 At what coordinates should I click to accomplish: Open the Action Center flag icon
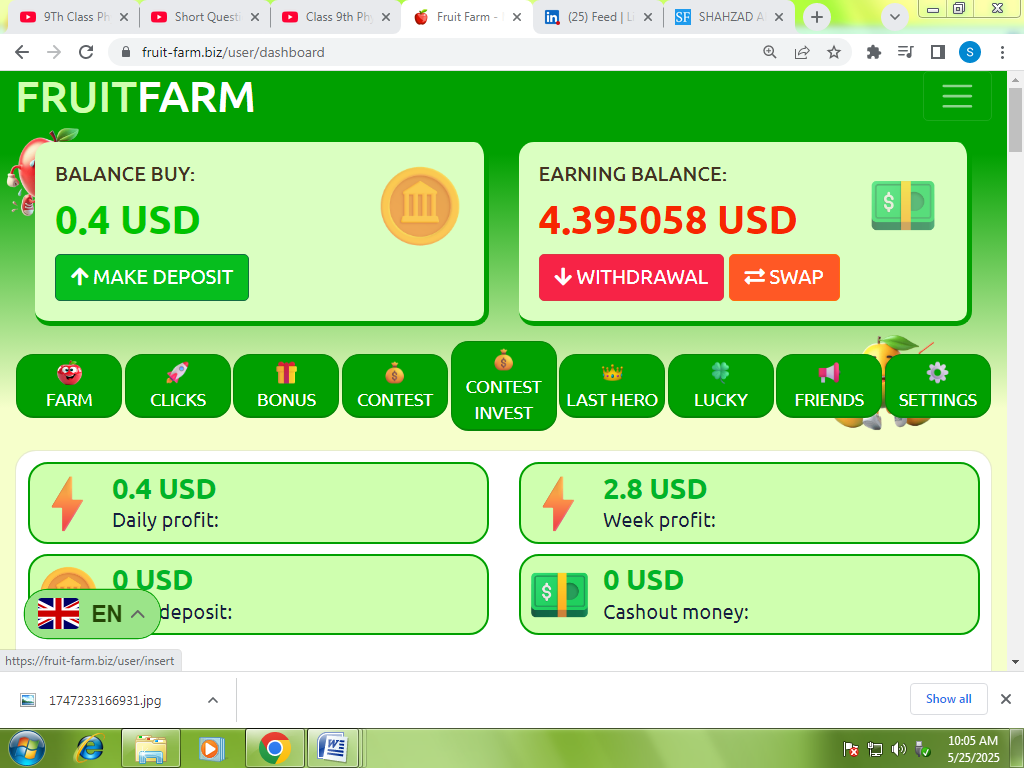850,749
